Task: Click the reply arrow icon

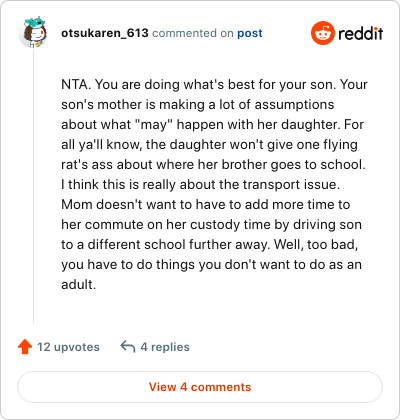Action: pyautogui.click(x=128, y=346)
